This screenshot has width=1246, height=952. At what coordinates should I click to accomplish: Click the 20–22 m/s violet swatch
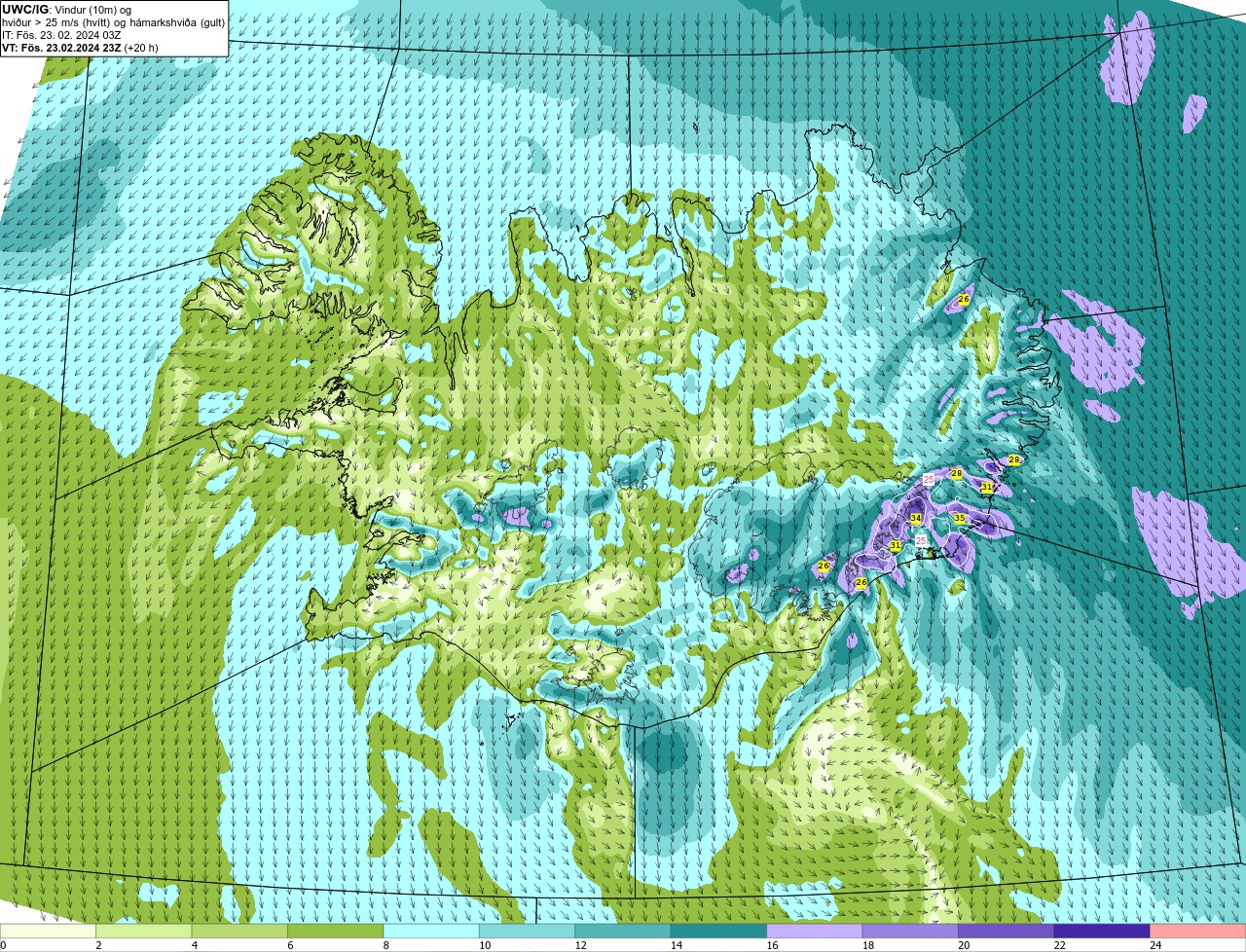pyautogui.click(x=1007, y=932)
